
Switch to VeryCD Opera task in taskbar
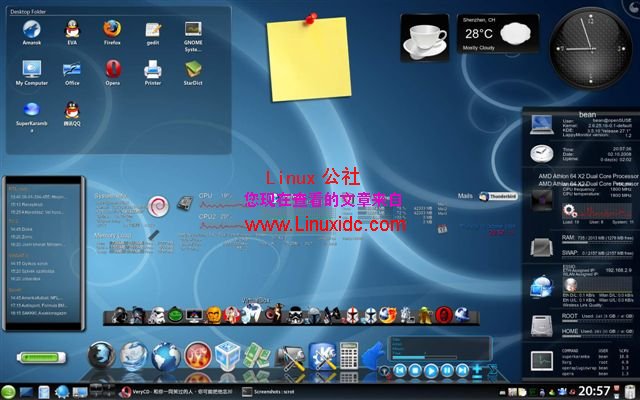click(x=176, y=392)
